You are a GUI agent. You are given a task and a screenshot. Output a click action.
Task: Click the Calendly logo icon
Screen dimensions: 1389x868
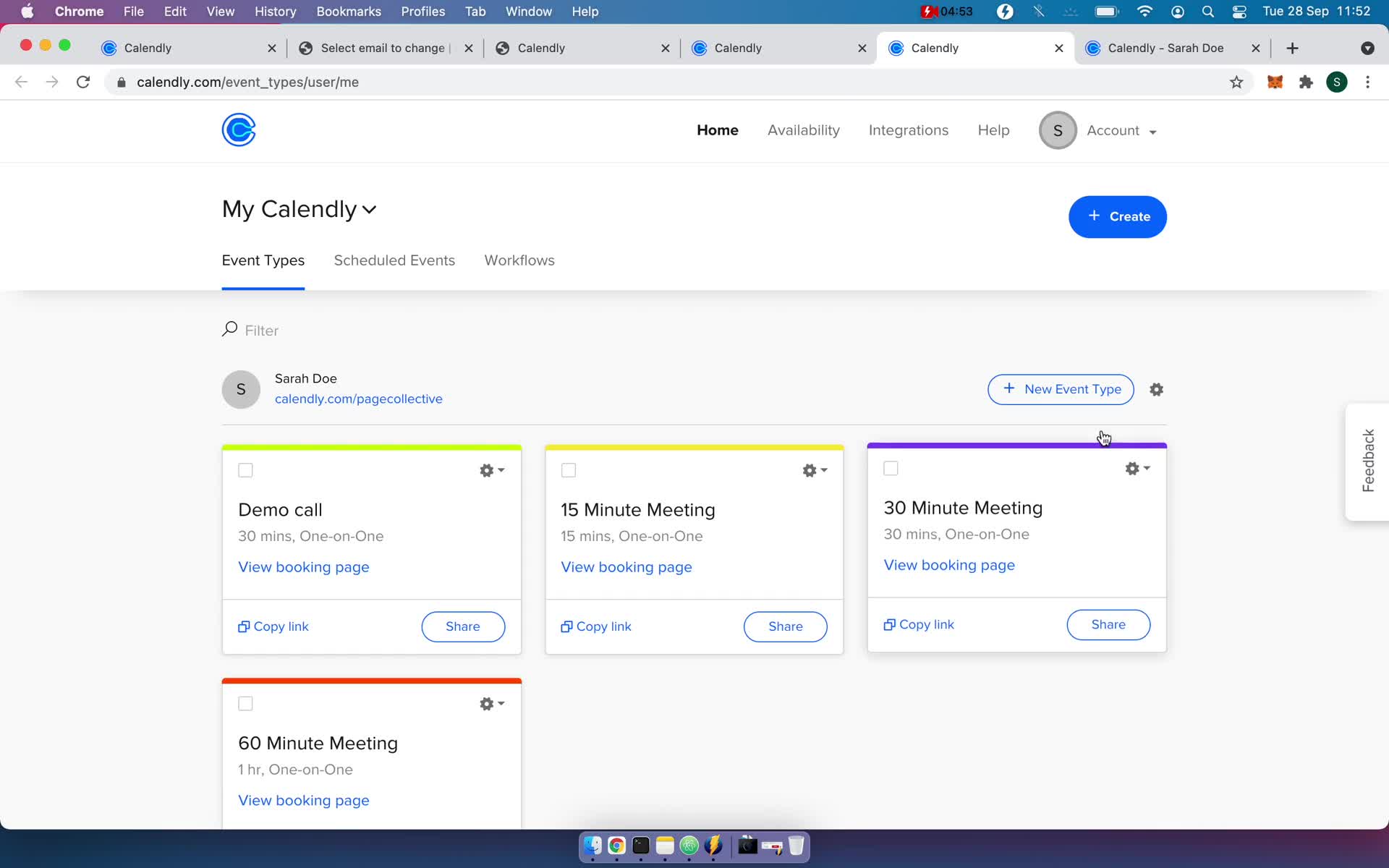(238, 129)
